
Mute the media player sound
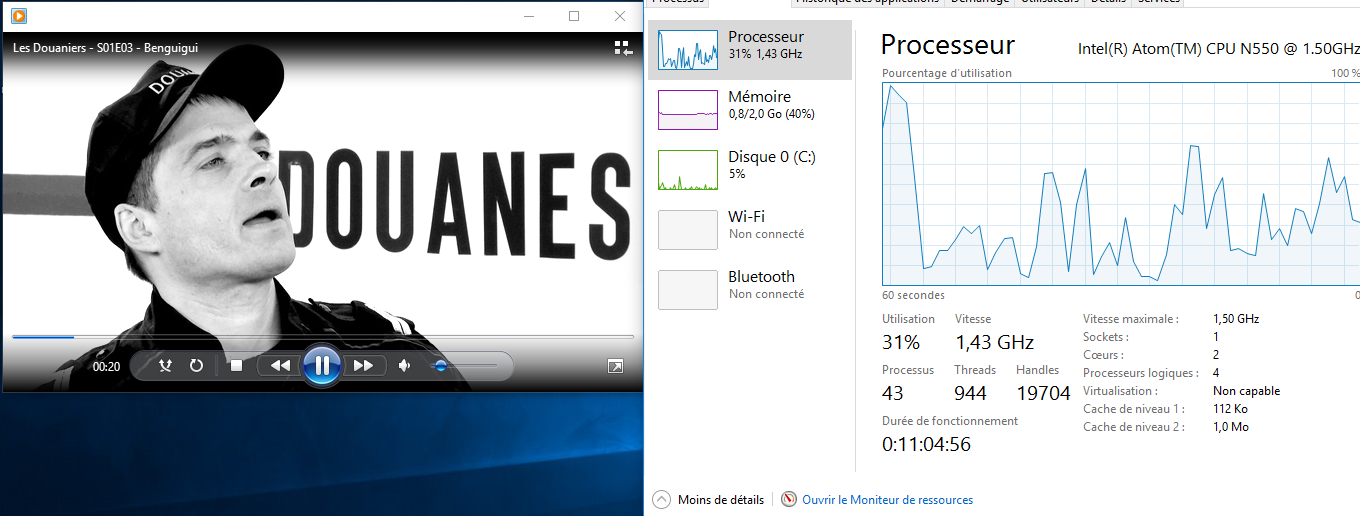[x=404, y=366]
